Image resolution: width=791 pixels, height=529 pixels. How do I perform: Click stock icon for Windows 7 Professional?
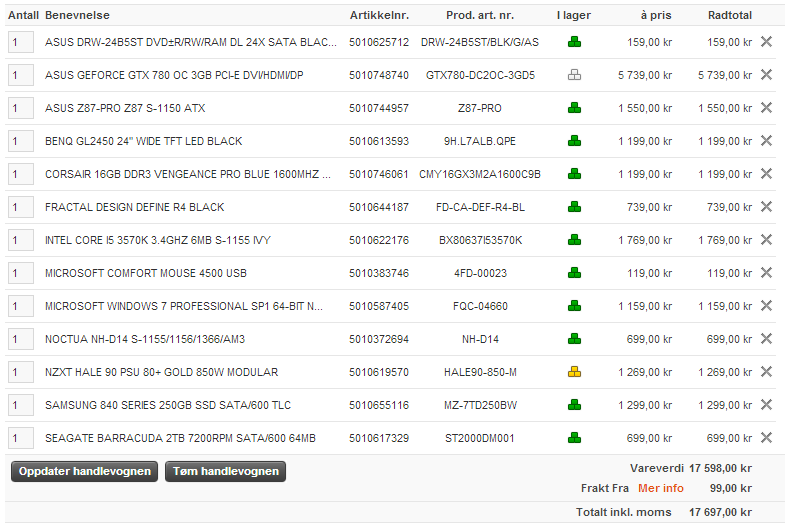pos(574,306)
